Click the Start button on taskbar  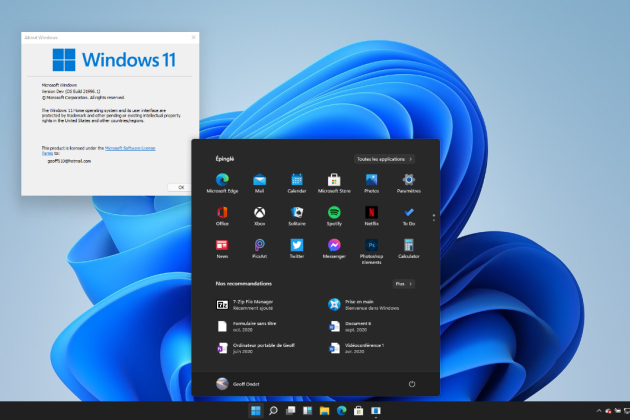[256, 410]
